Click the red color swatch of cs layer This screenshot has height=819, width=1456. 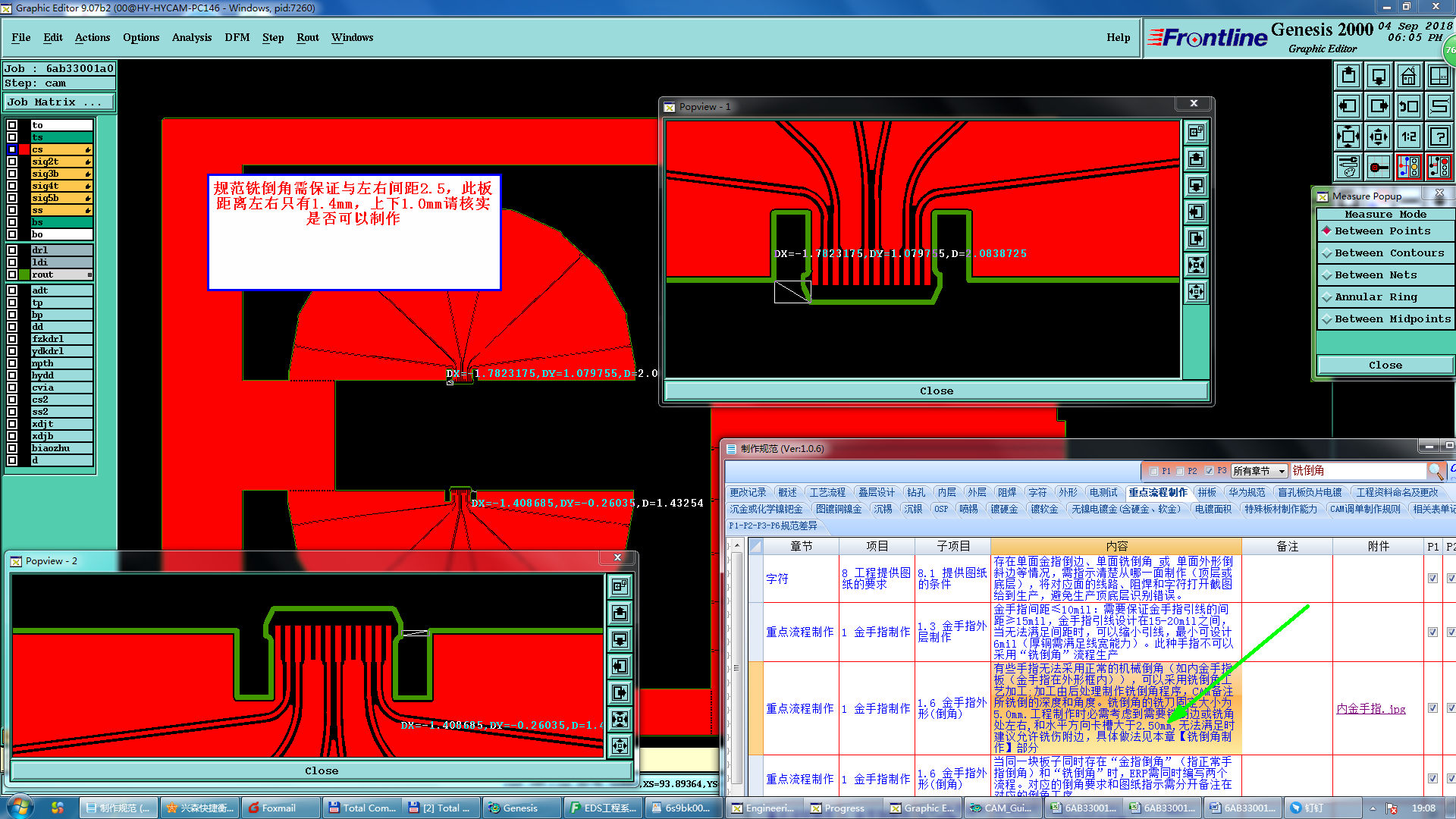24,149
